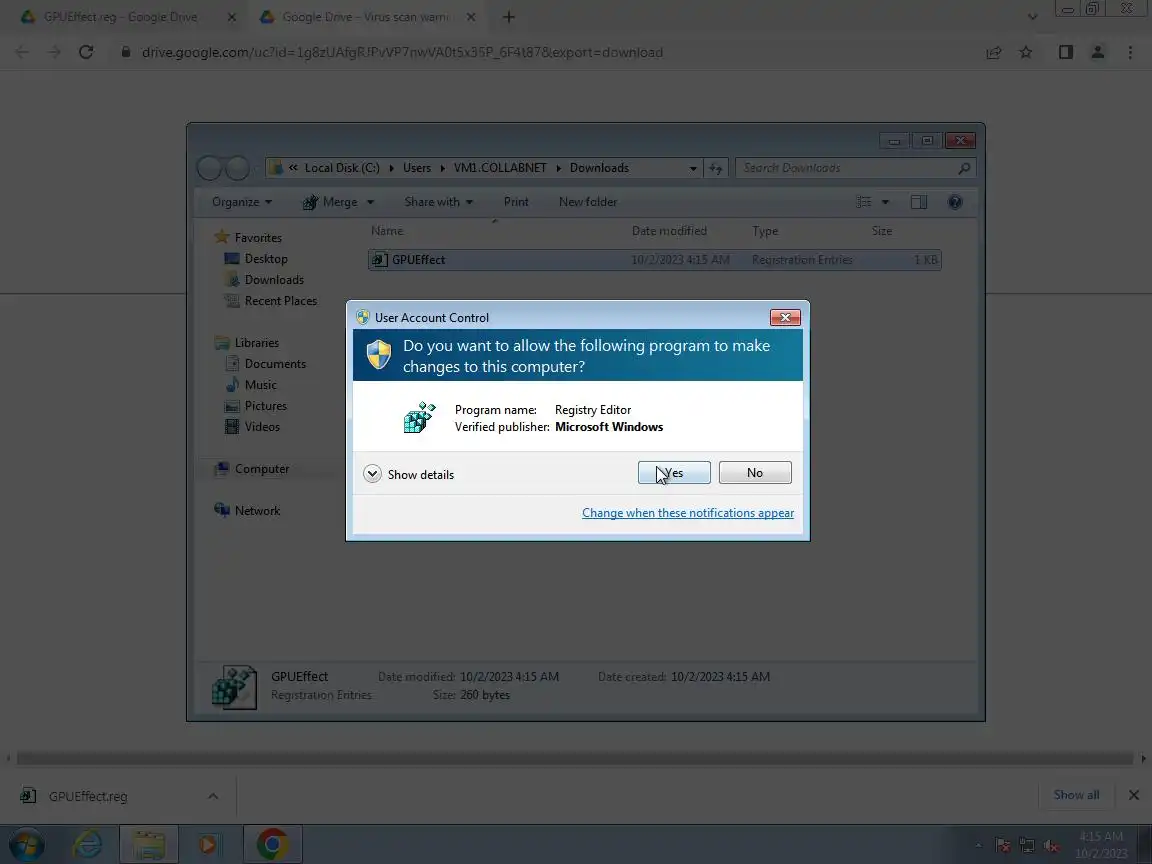The width and height of the screenshot is (1152, 864).
Task: Open Windows Explorer taskbar icon
Action: 148,844
